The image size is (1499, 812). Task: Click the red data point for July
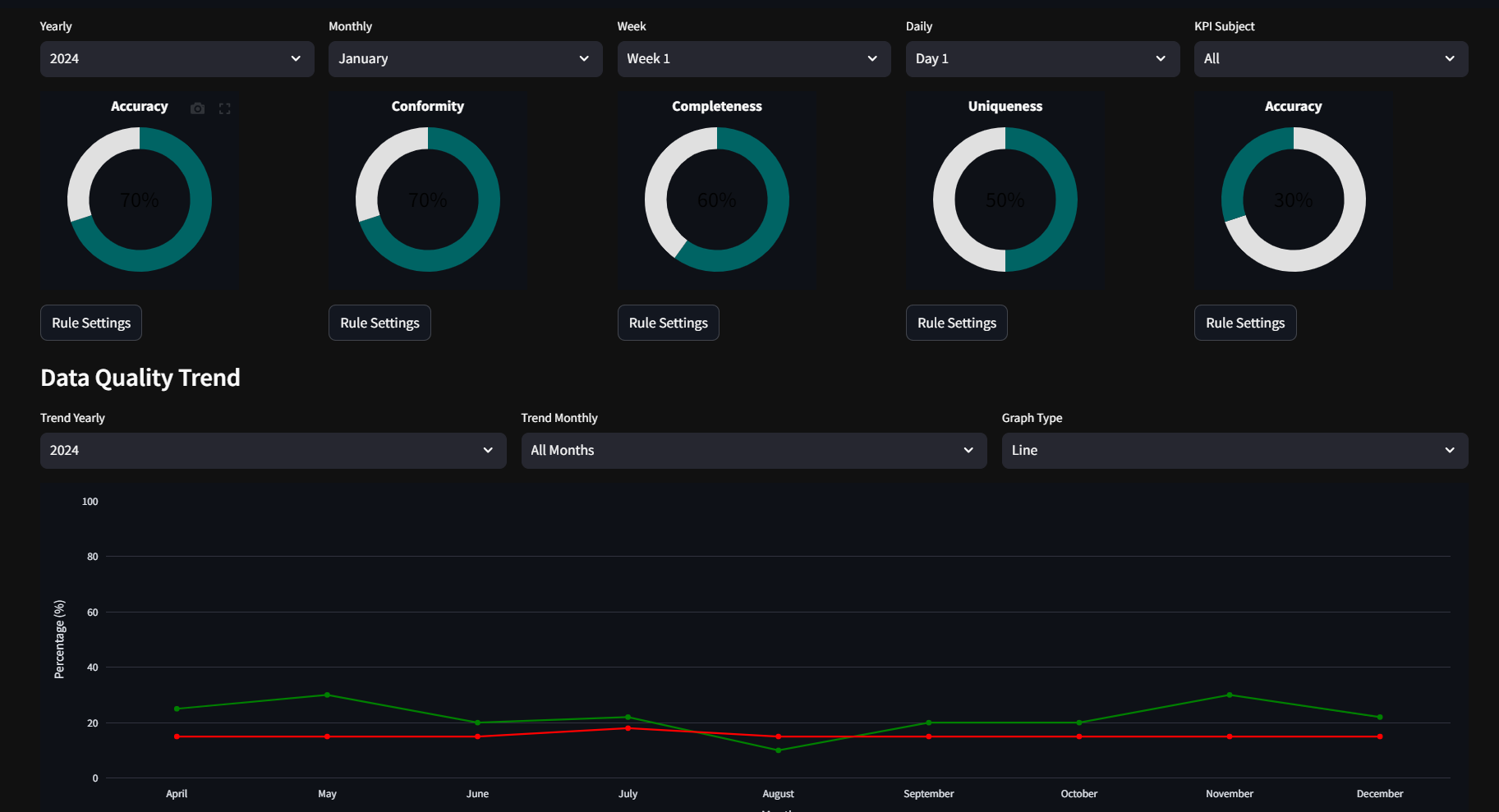628,728
